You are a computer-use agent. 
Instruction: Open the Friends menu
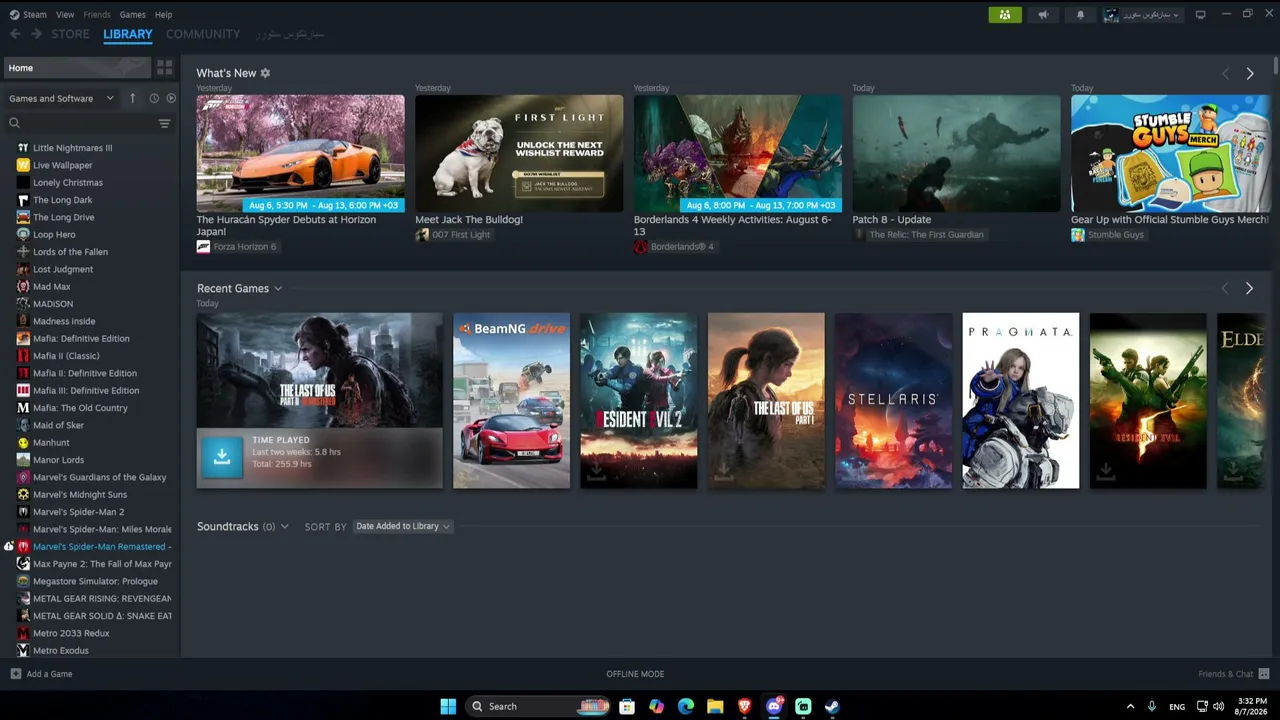pos(97,15)
